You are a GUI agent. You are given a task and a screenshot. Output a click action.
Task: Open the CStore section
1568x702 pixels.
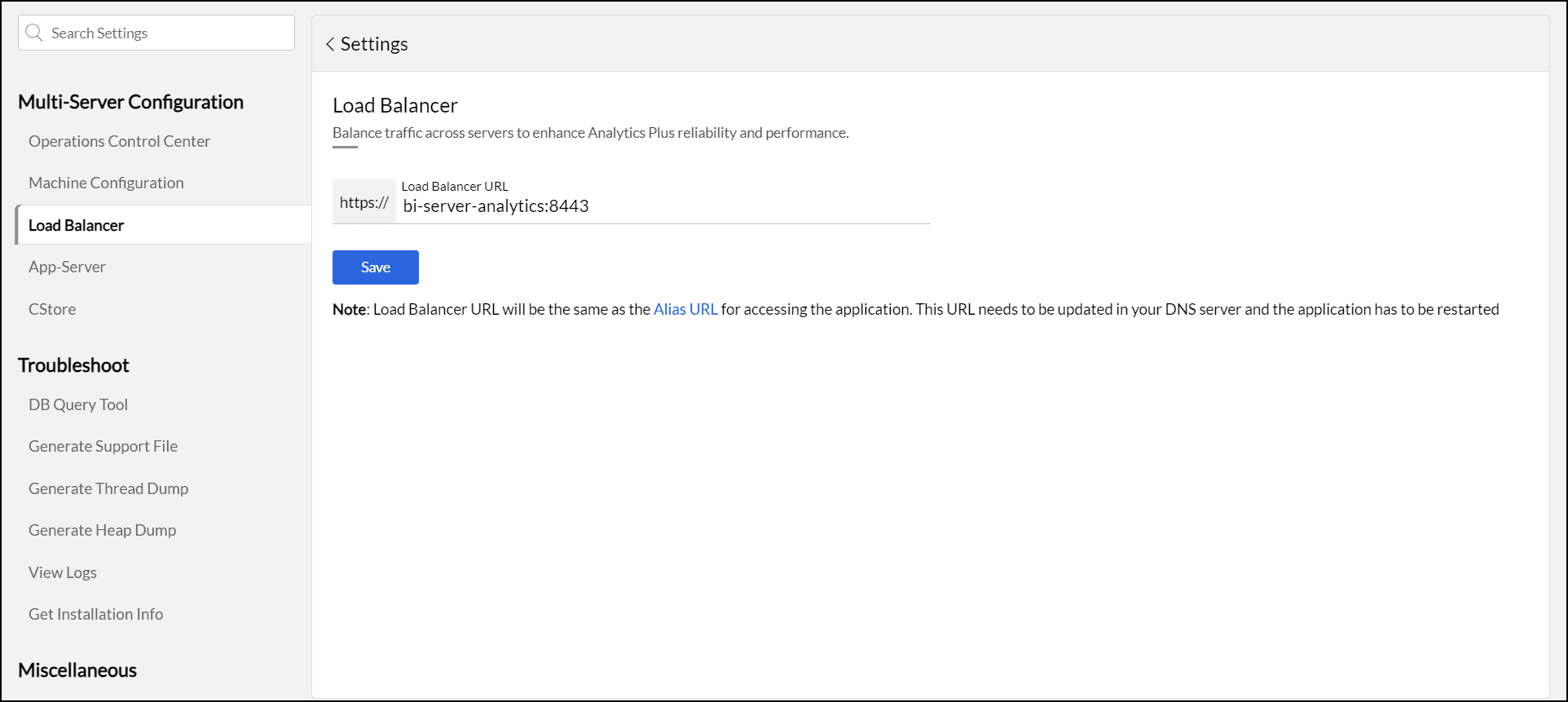click(x=52, y=309)
